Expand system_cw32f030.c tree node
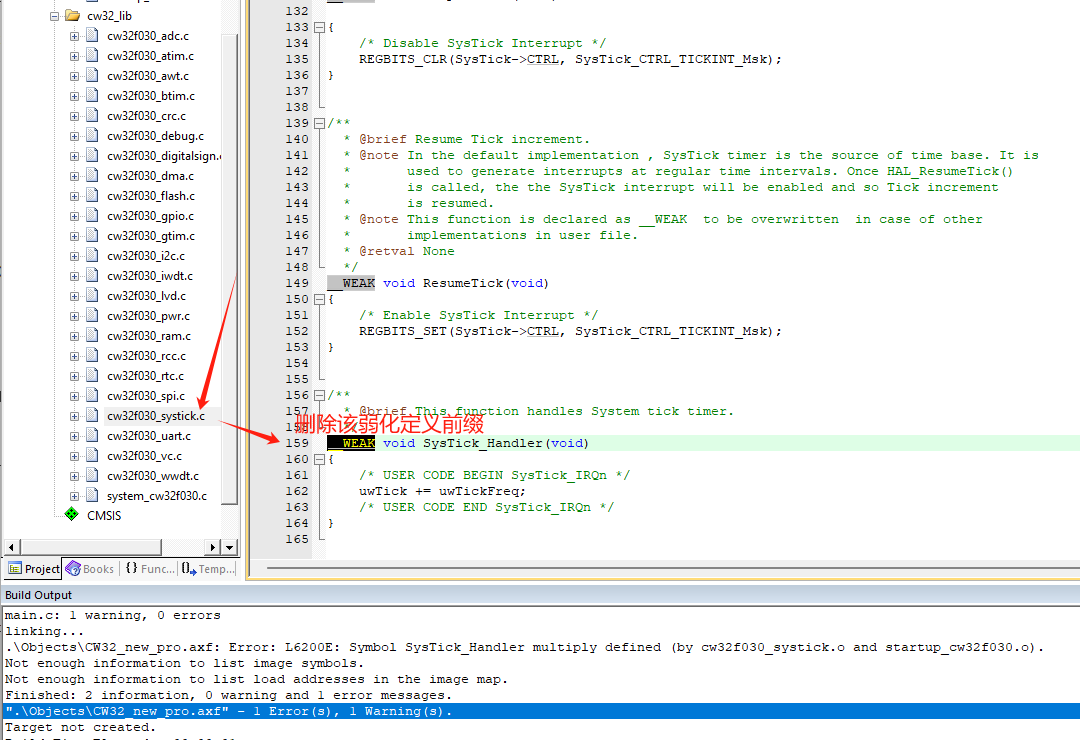 74,495
